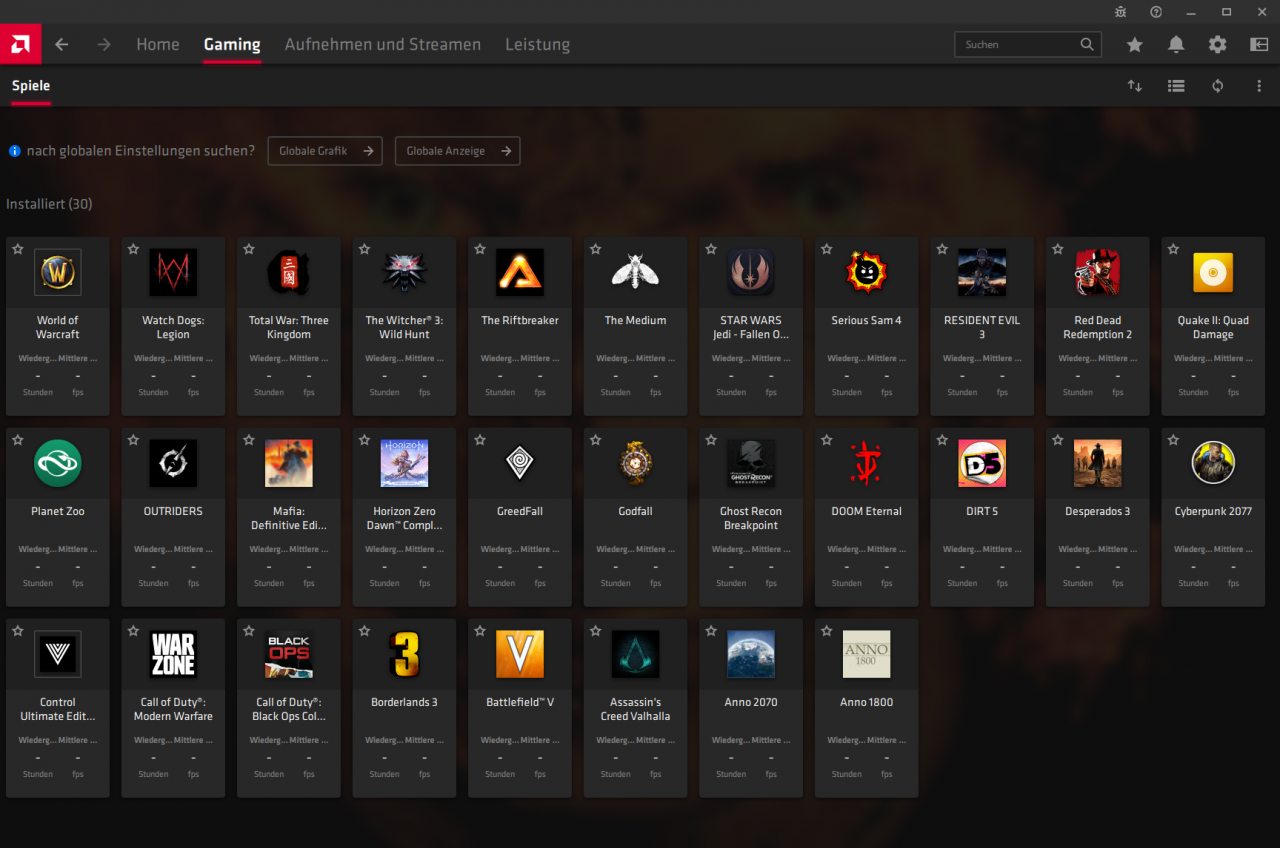1280x848 pixels.
Task: Open Globale Grafik settings
Action: point(325,151)
